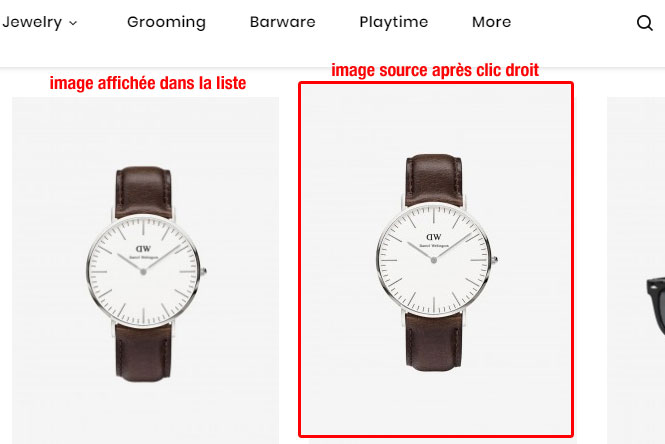Click the crown knob of outlined watch
This screenshot has height=444, width=665.
[x=495, y=260]
